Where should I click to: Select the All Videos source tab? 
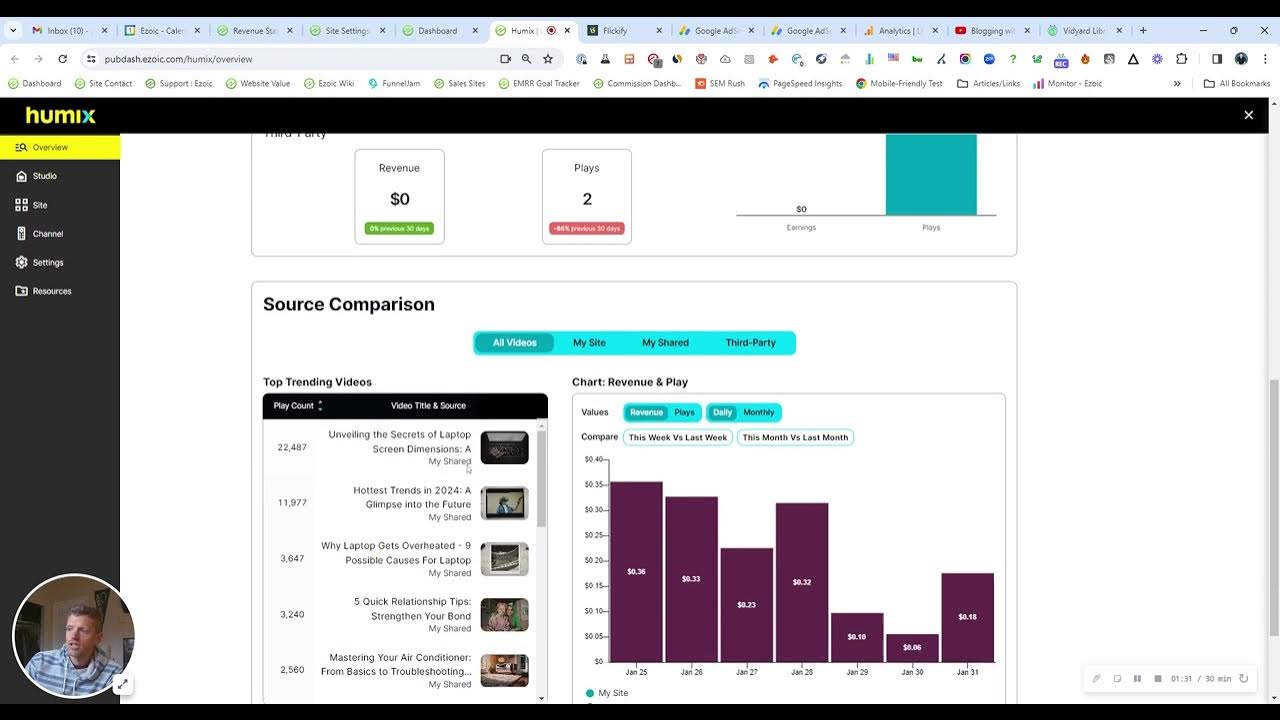pos(514,343)
